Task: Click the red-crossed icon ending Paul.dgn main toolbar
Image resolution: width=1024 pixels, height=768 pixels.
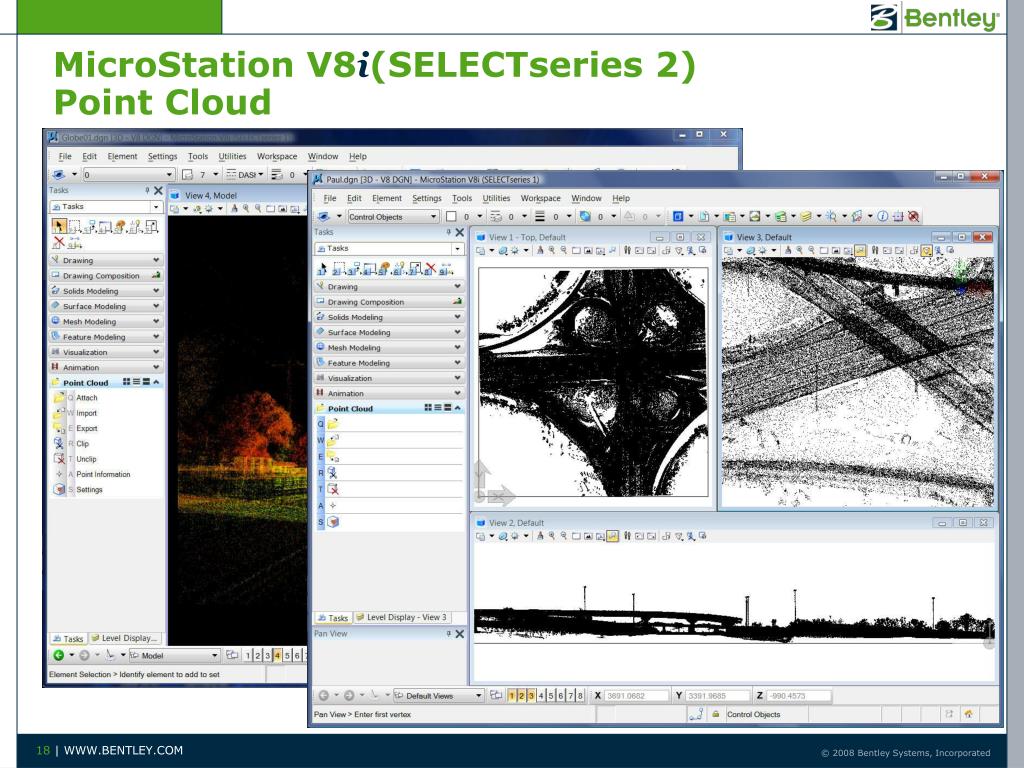Action: click(914, 216)
